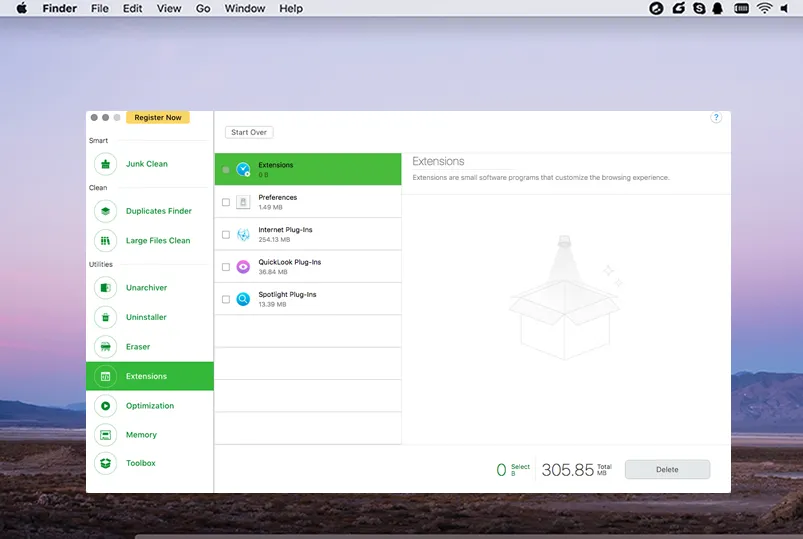
Task: Click the Register Now button
Action: pos(158,118)
